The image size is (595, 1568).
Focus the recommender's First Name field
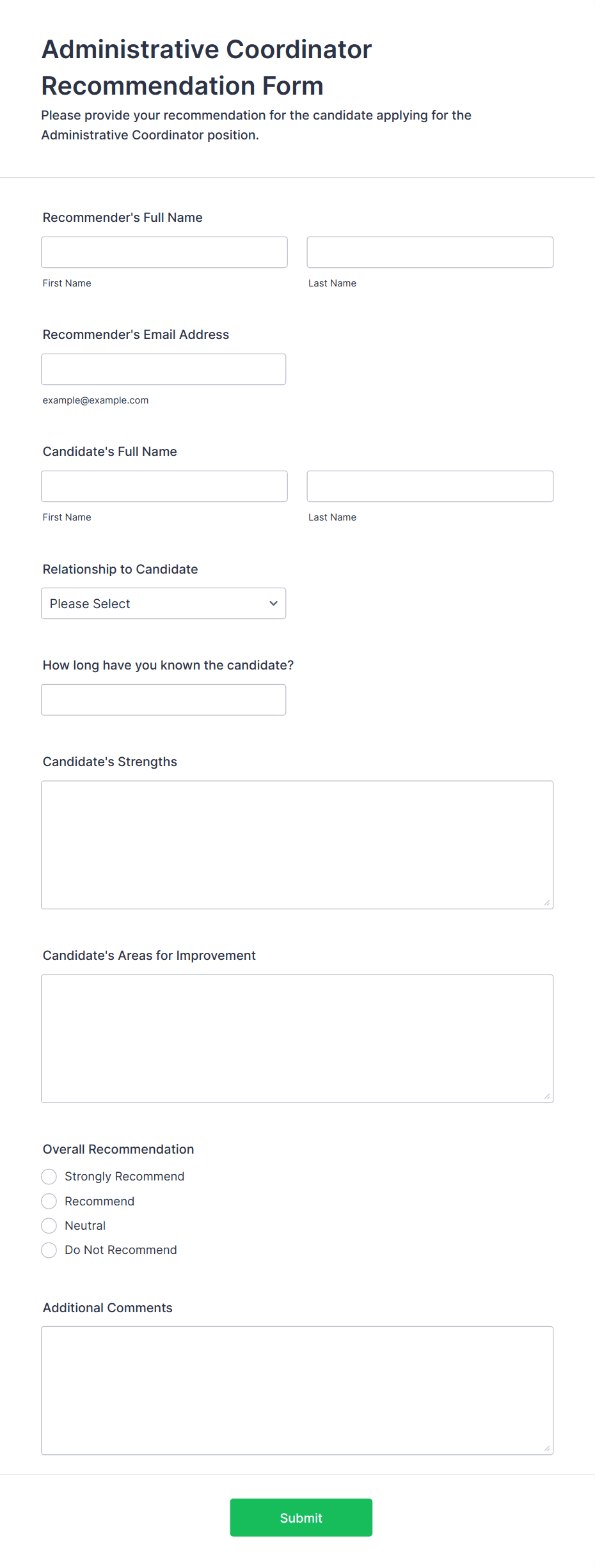click(x=164, y=252)
